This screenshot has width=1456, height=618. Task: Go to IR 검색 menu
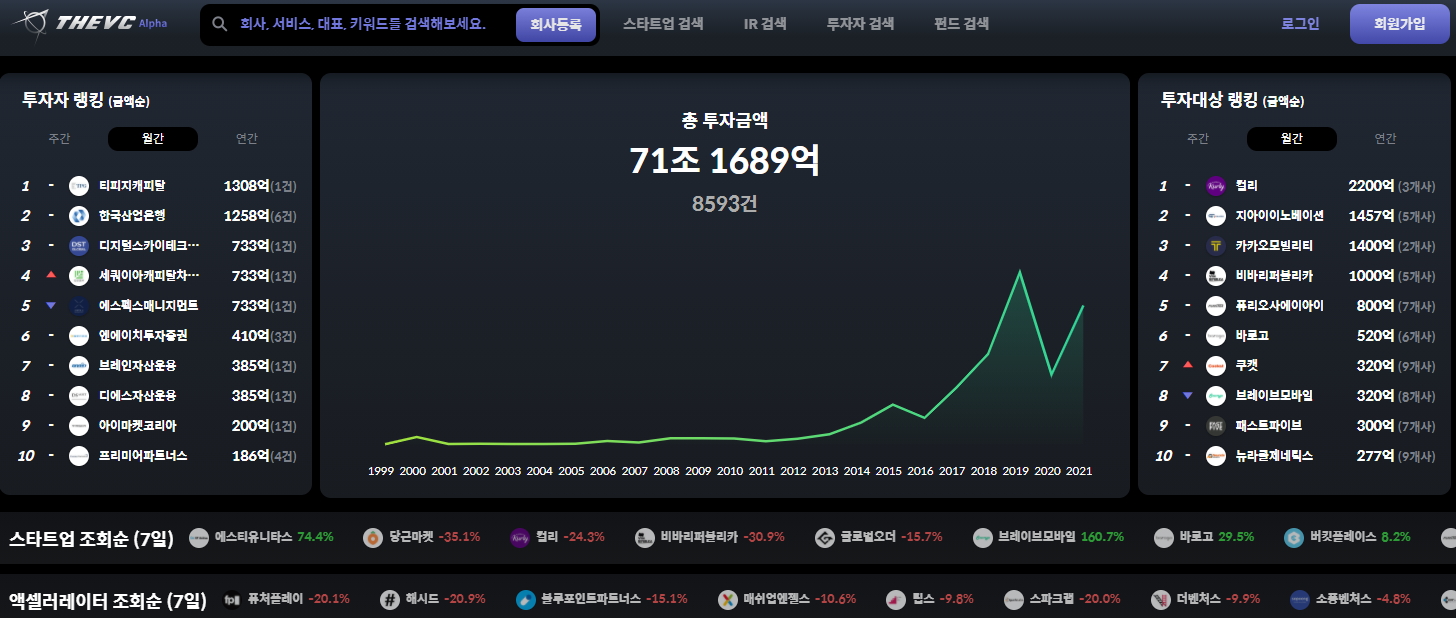(765, 24)
